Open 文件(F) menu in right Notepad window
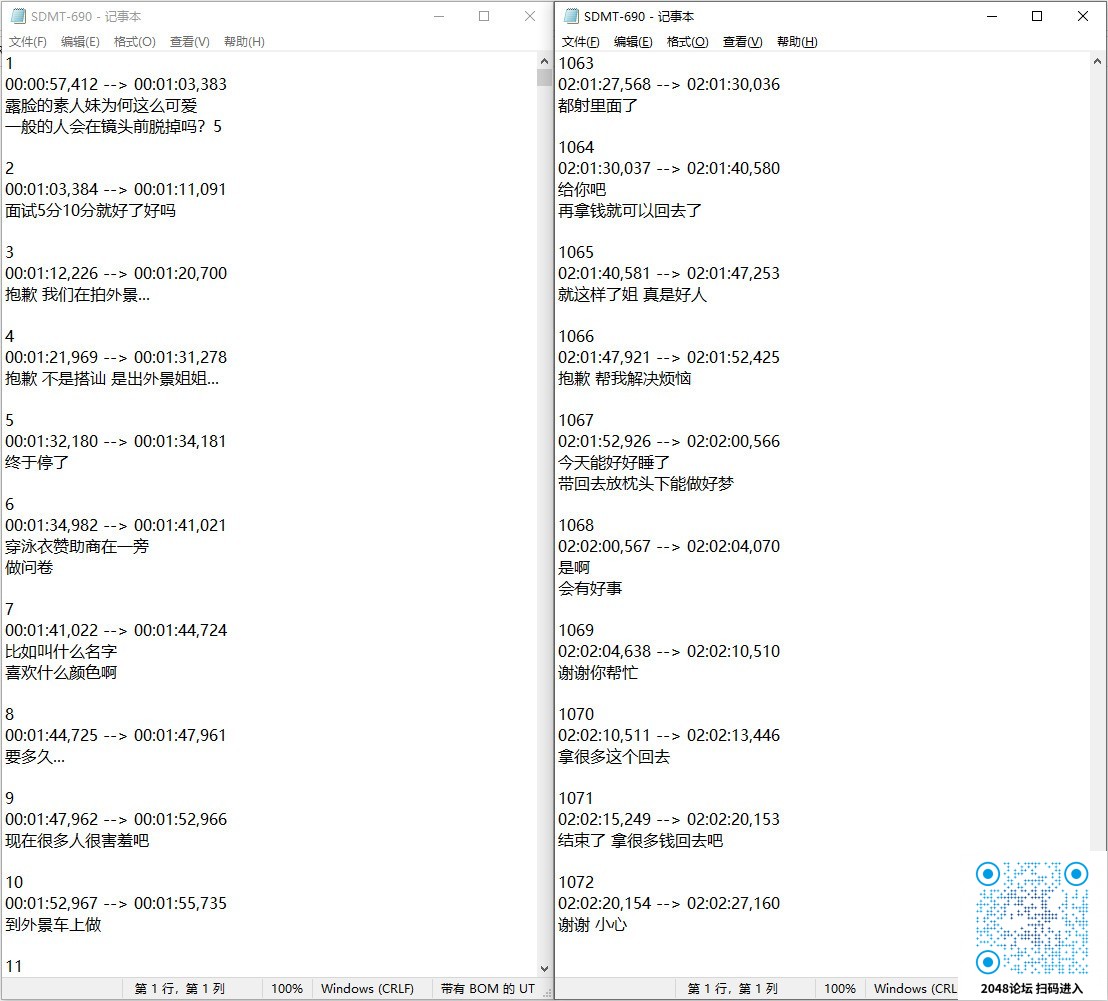 click(580, 42)
